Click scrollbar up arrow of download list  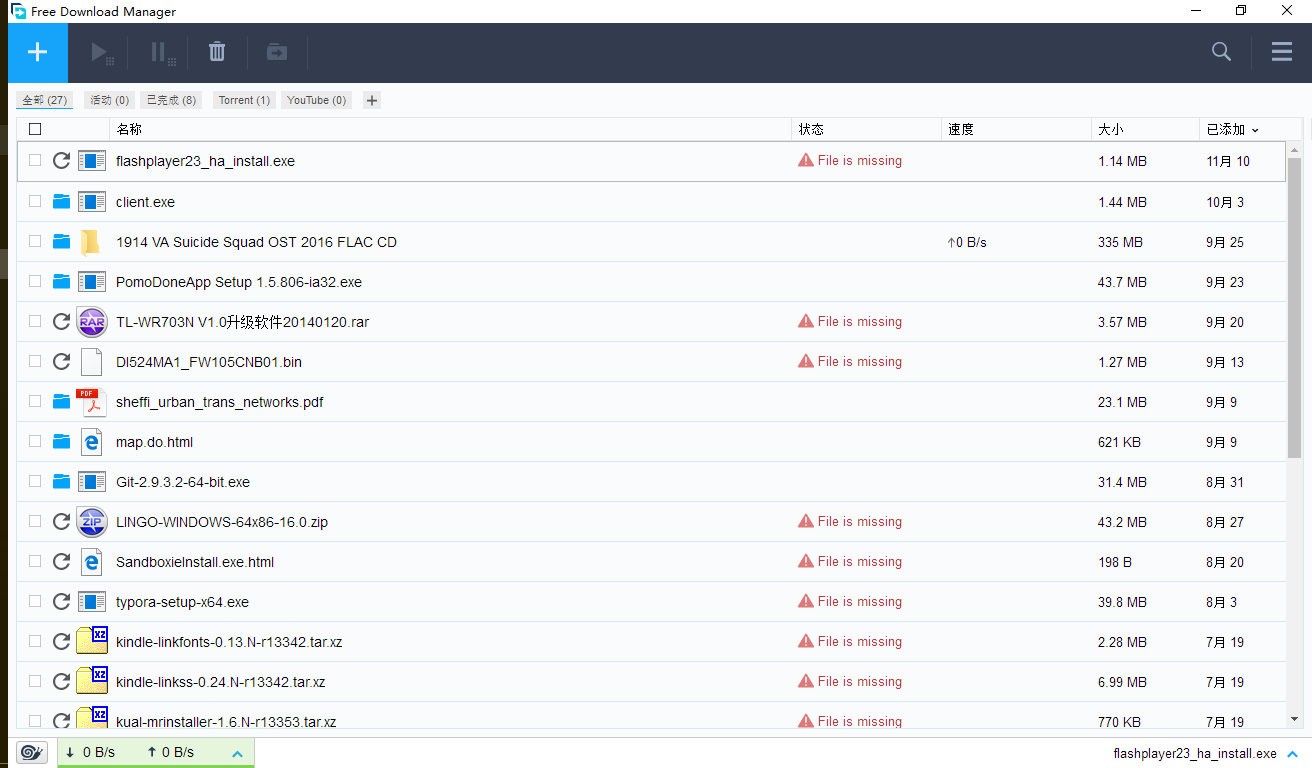[x=1294, y=151]
